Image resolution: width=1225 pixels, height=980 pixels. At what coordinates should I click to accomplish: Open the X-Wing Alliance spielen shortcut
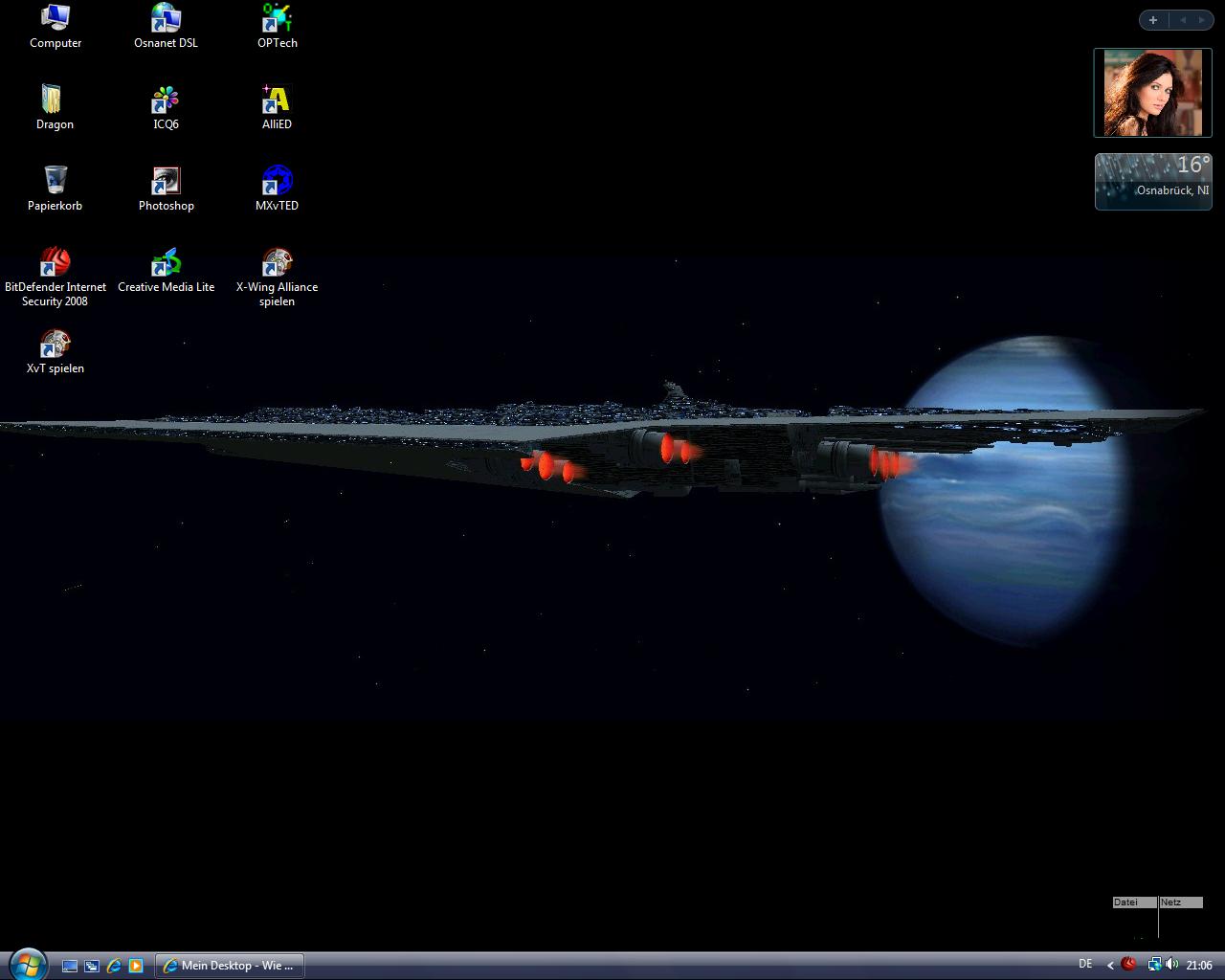[x=277, y=263]
